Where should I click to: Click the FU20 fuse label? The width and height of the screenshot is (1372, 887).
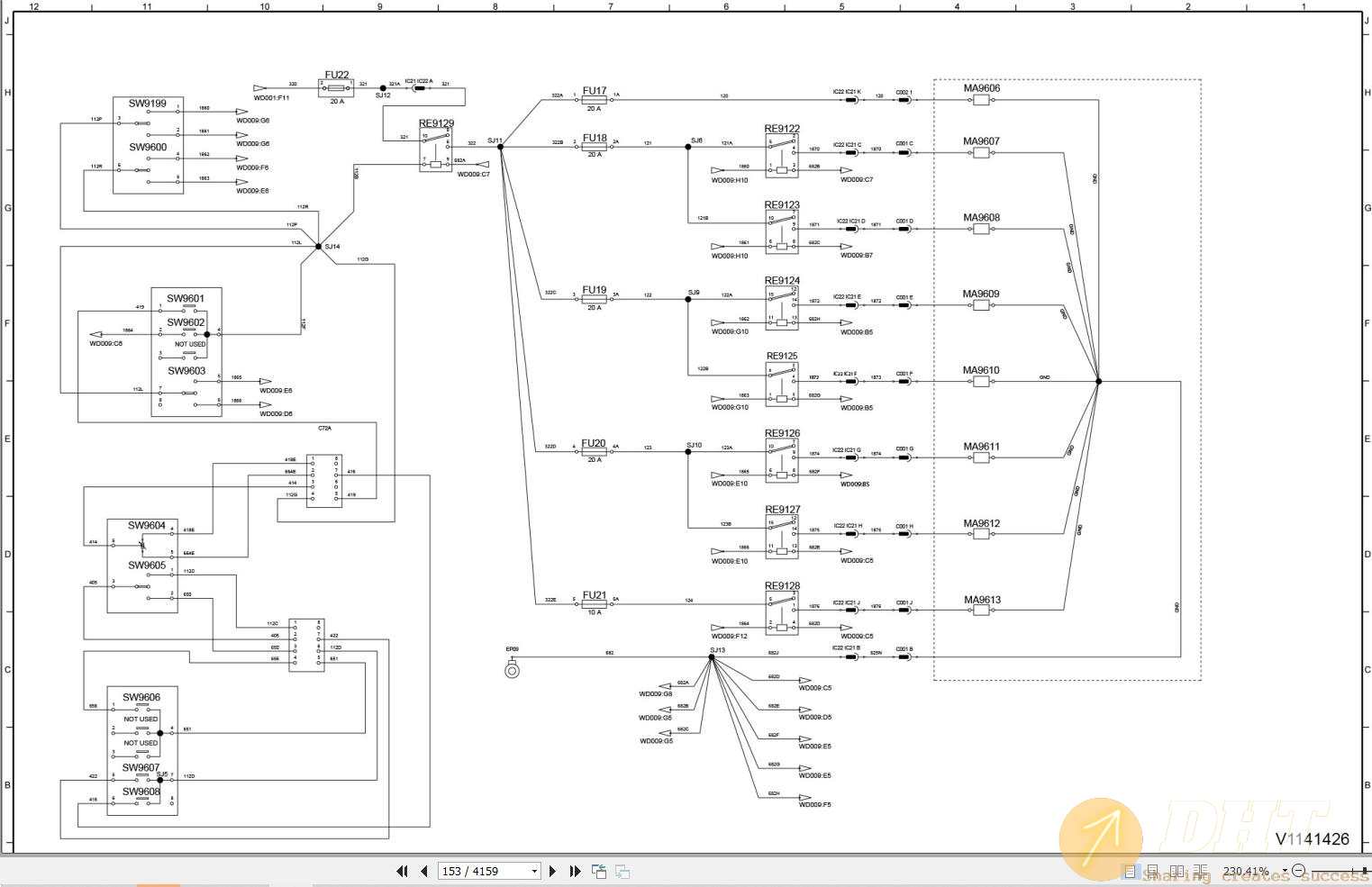click(594, 443)
